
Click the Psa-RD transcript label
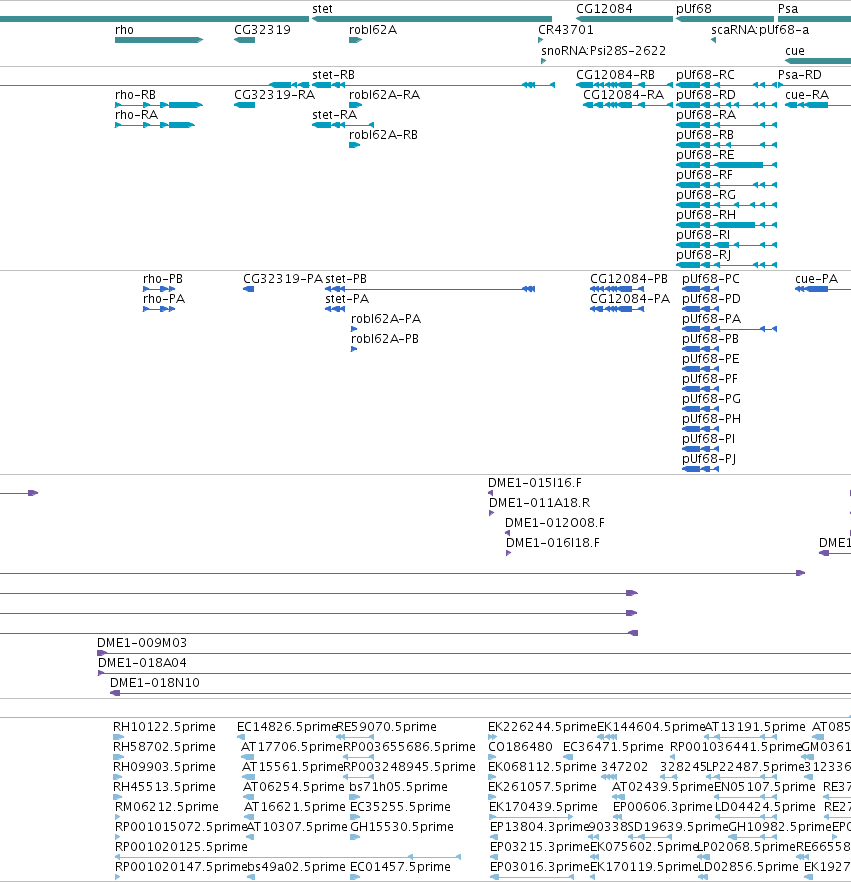(799, 75)
